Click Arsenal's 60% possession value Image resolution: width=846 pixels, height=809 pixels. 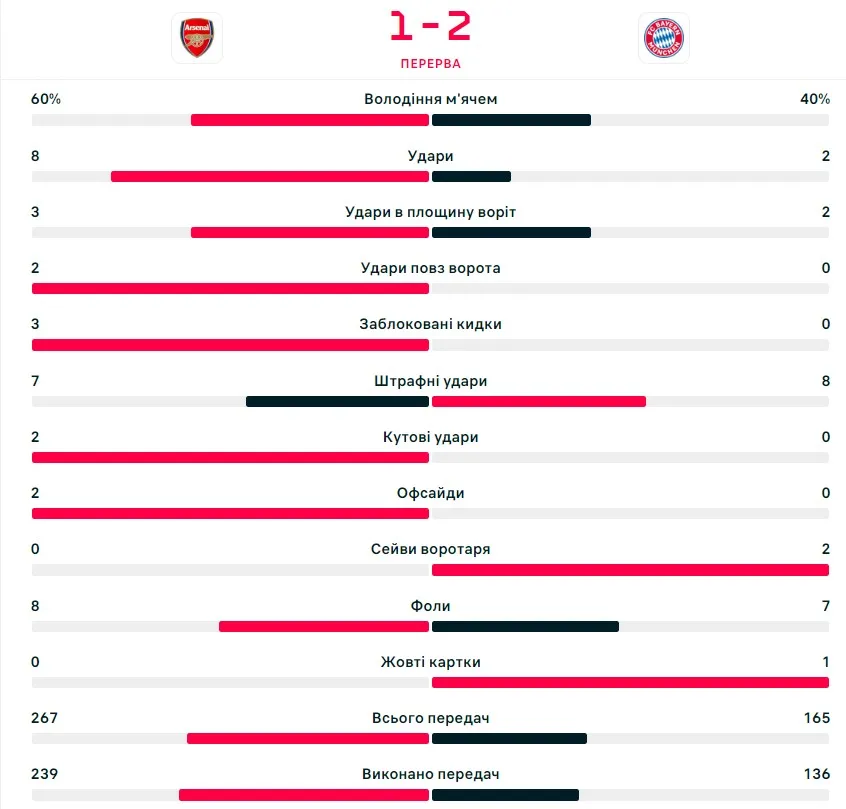coord(46,99)
